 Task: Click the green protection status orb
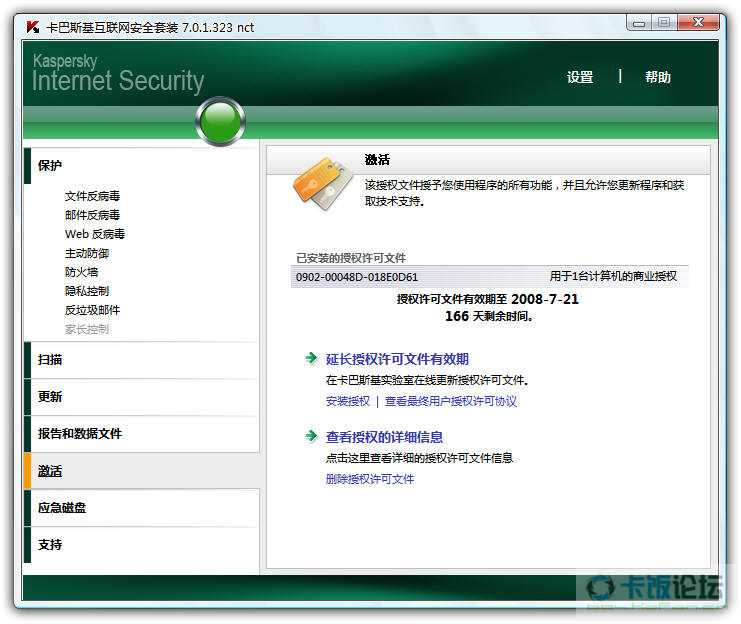pos(220,121)
